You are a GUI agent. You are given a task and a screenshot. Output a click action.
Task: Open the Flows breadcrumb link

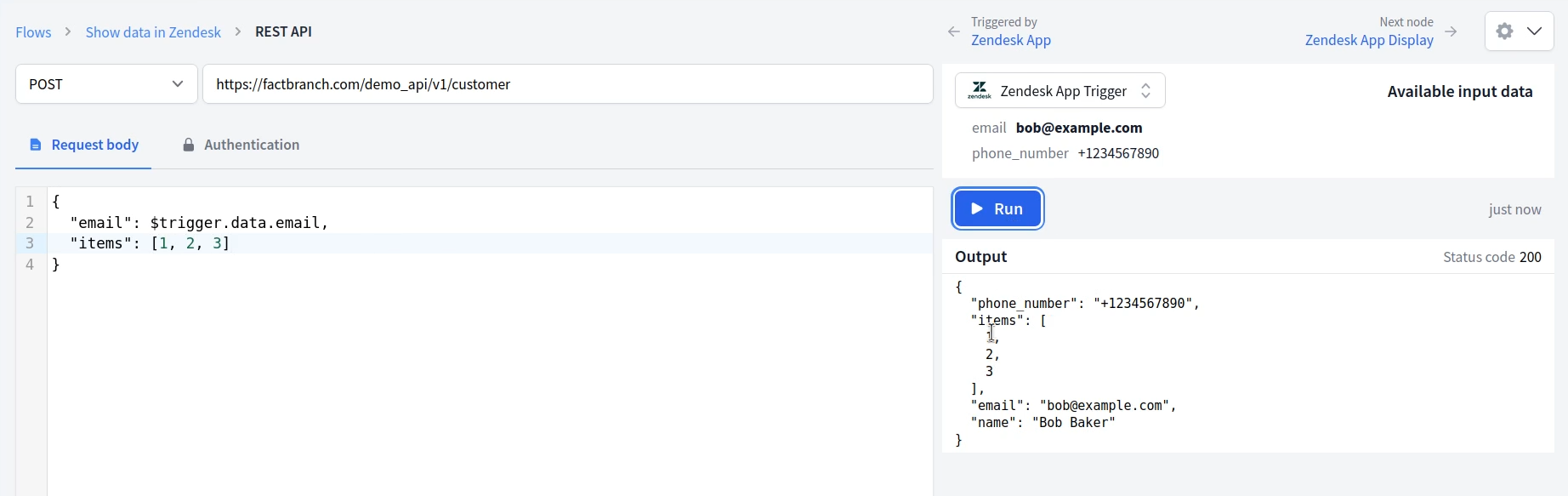pos(33,32)
